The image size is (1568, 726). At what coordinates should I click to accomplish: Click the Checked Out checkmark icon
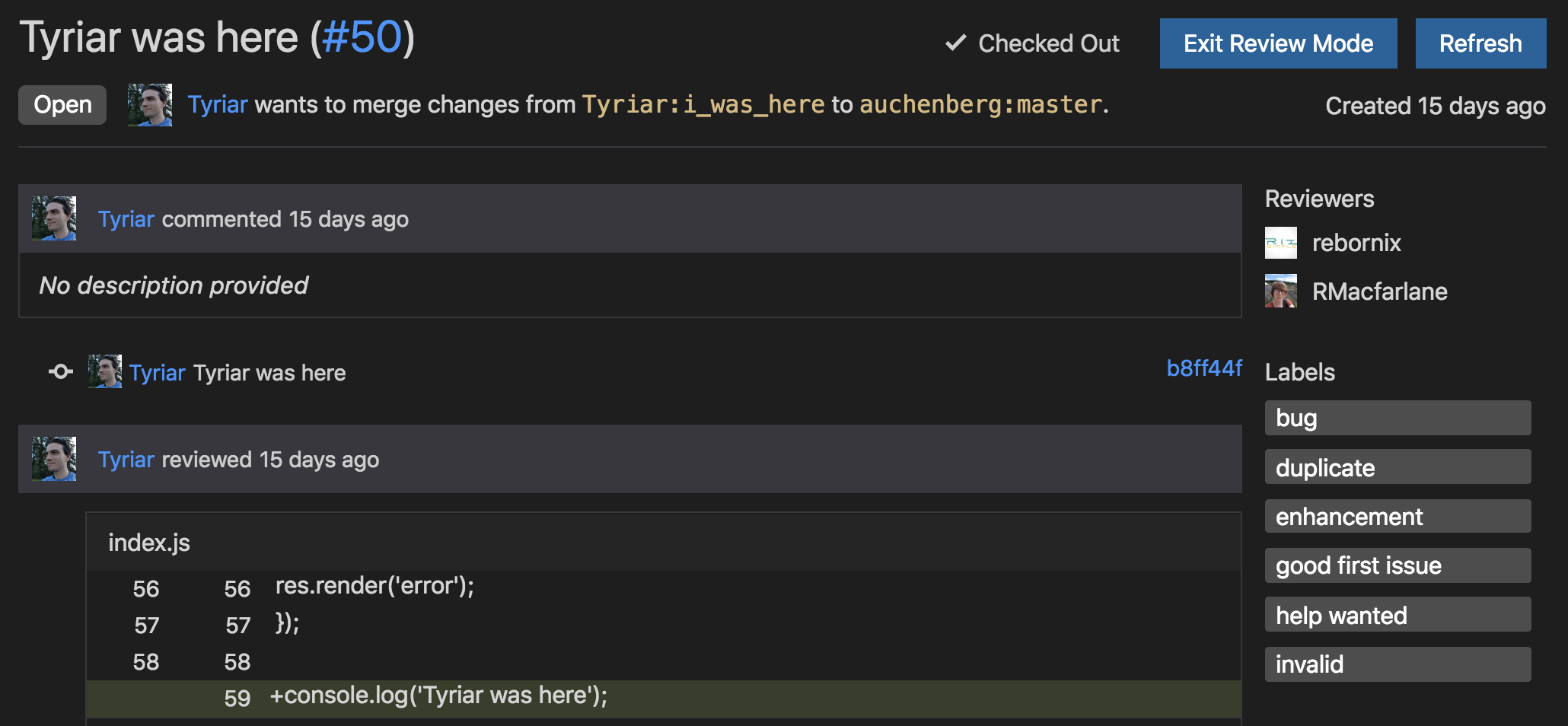(955, 43)
